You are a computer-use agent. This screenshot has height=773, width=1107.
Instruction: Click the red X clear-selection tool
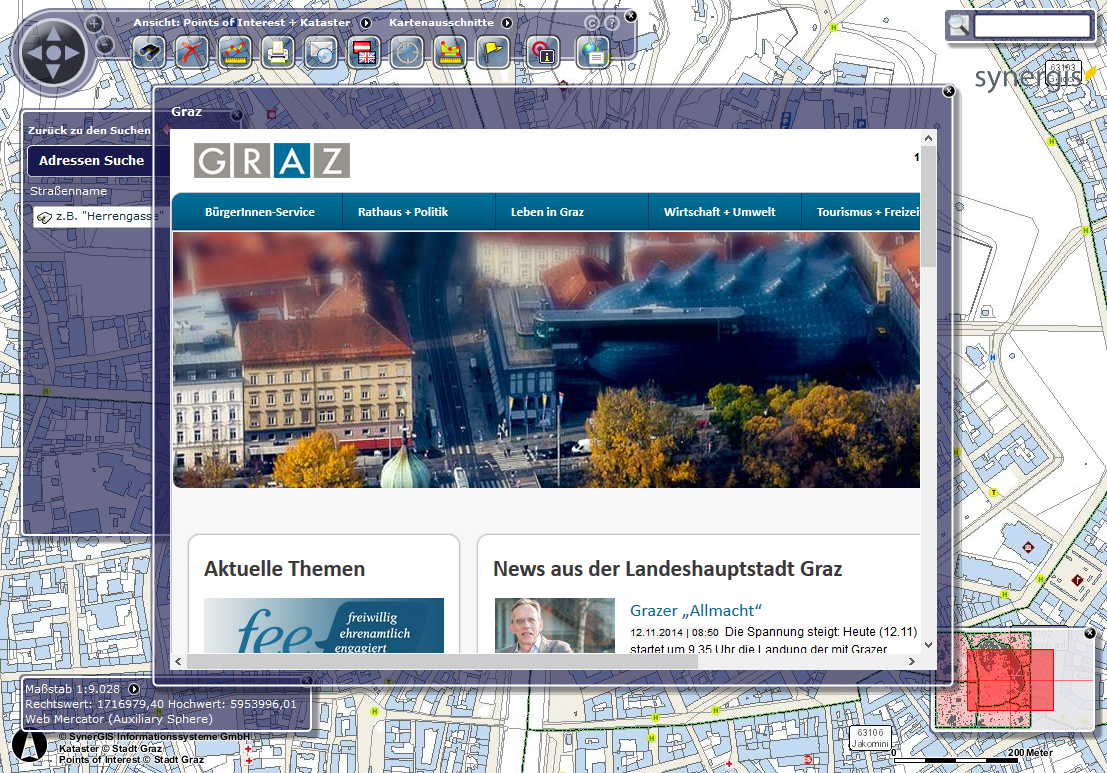click(x=192, y=52)
